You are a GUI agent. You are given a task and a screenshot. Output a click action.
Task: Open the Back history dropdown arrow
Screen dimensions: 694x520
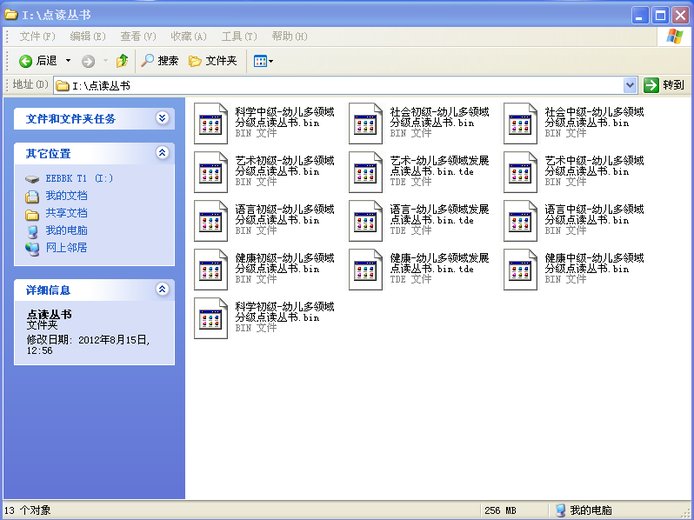click(x=68, y=61)
